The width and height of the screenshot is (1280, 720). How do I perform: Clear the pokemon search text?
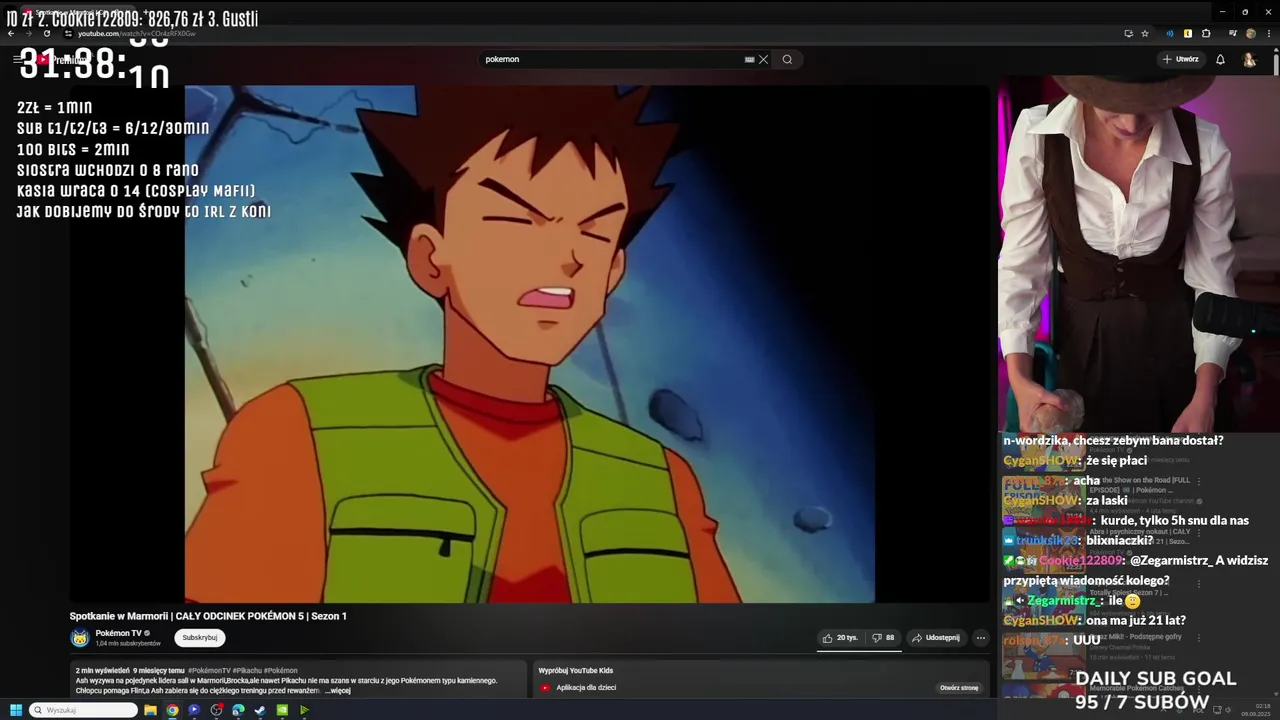[x=763, y=59]
